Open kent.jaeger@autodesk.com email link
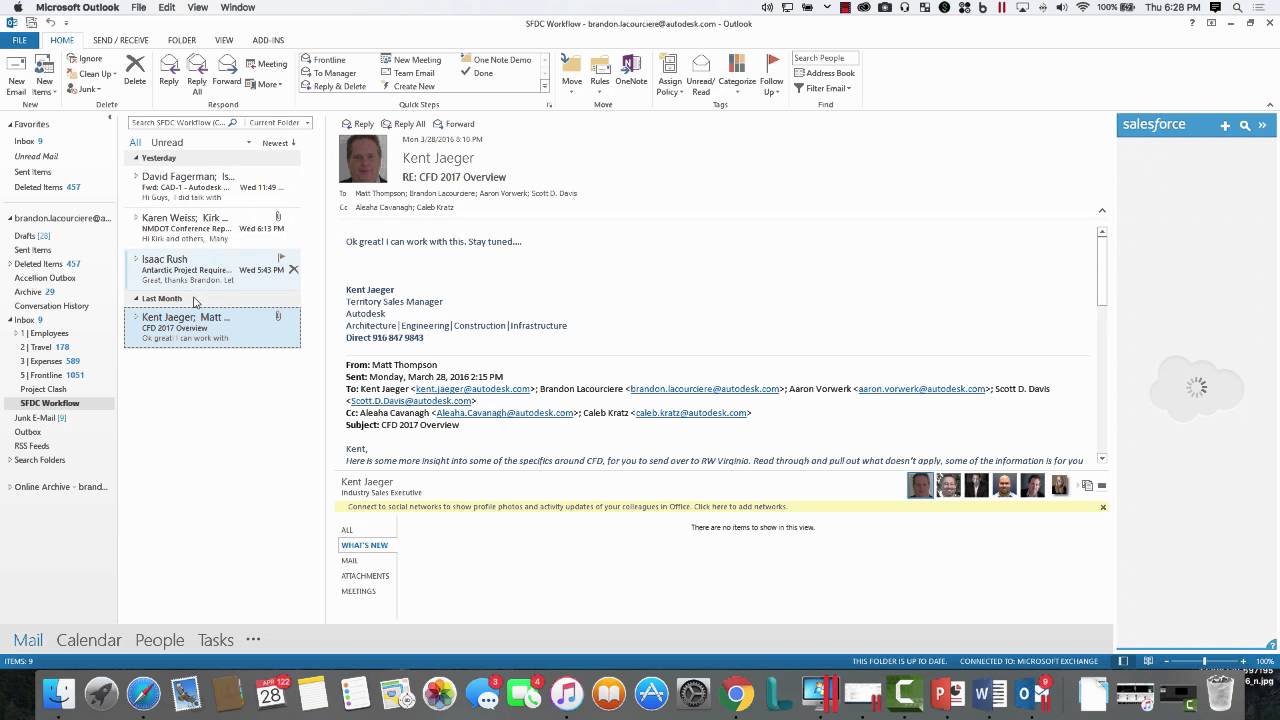The width and height of the screenshot is (1280, 720). pos(473,389)
